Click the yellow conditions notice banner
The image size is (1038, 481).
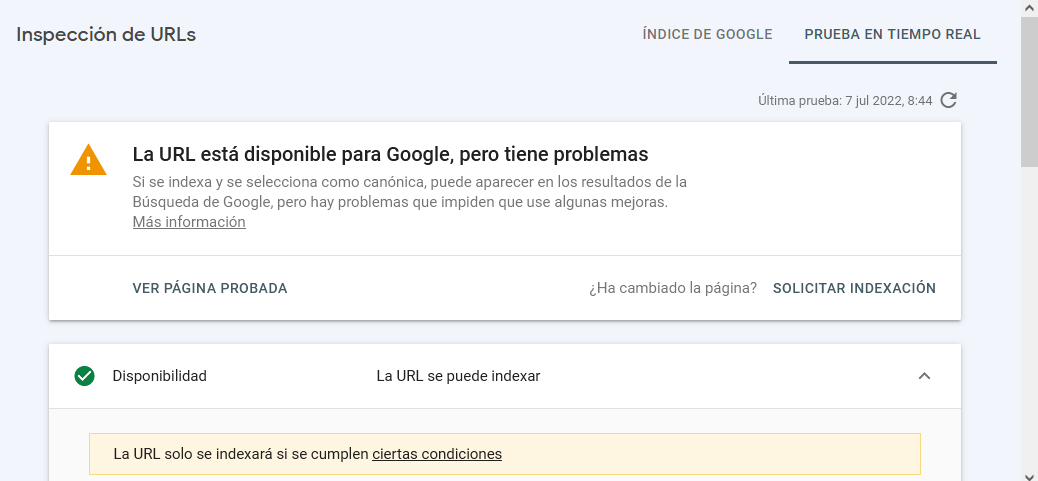point(504,454)
